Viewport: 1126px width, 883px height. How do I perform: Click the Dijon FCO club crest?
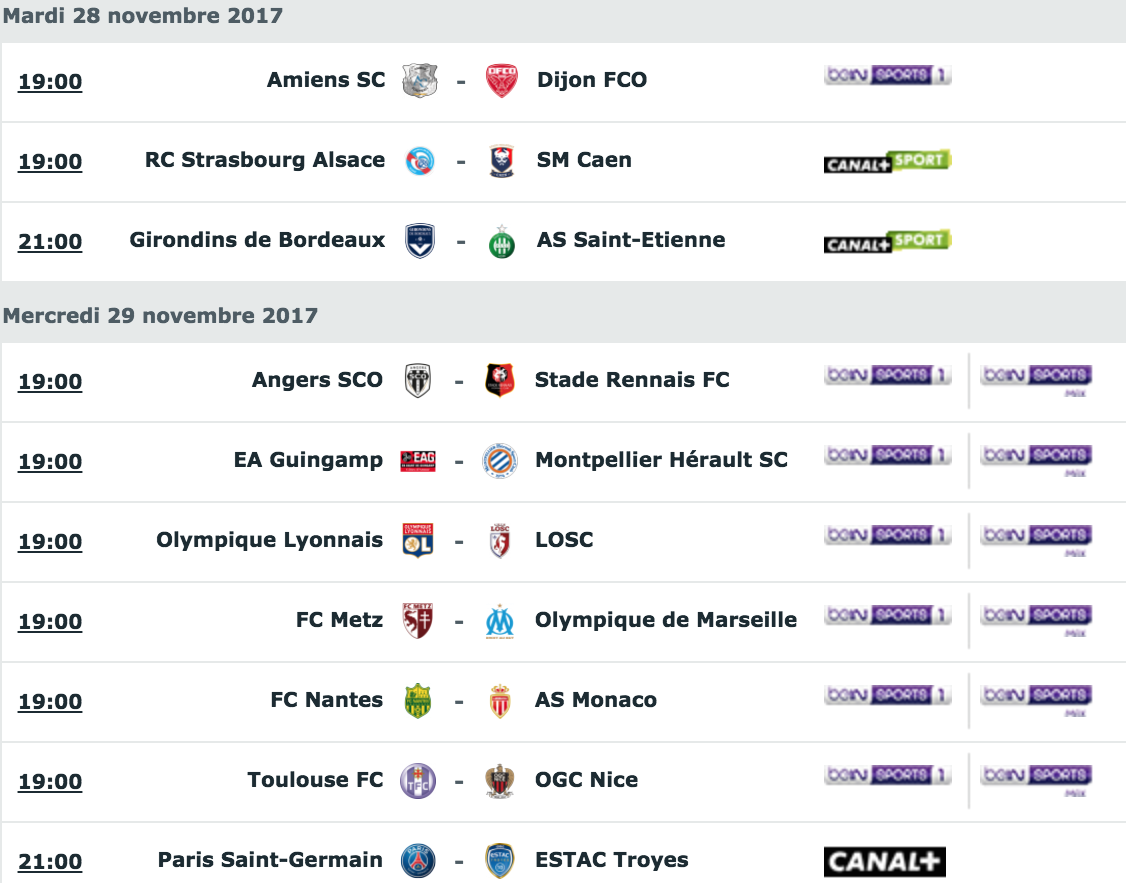(501, 80)
